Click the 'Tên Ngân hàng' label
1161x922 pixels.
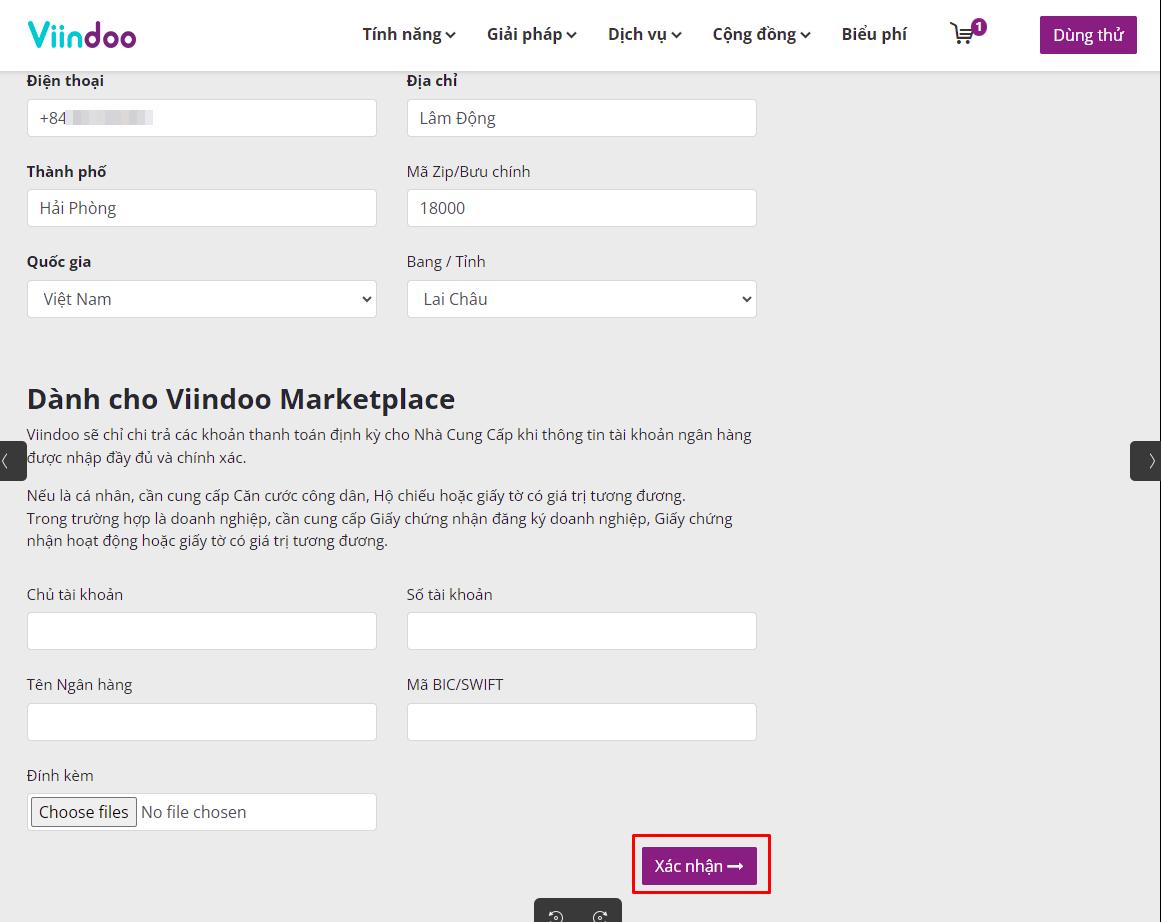tap(79, 685)
